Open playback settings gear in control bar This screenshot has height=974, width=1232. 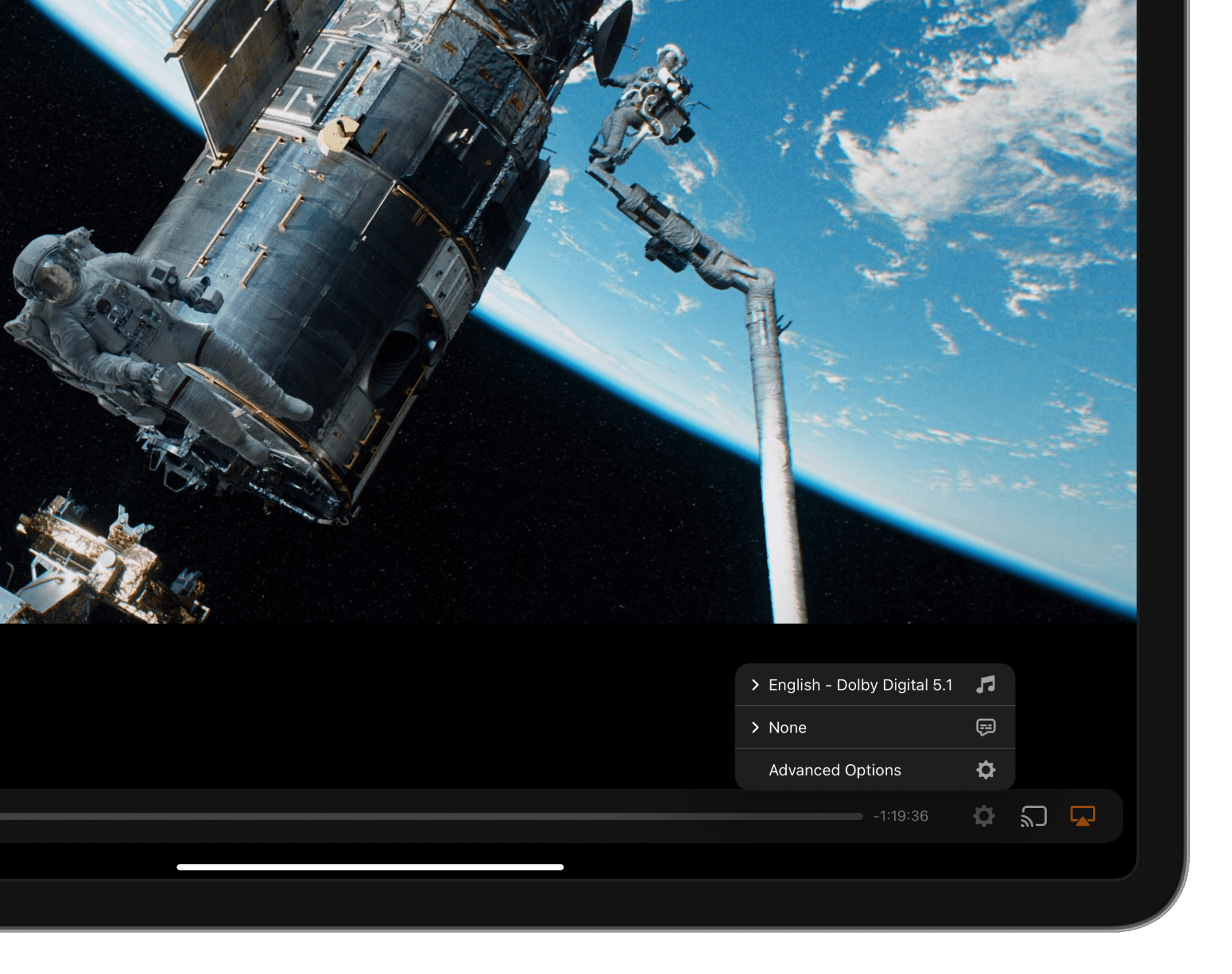(x=983, y=816)
